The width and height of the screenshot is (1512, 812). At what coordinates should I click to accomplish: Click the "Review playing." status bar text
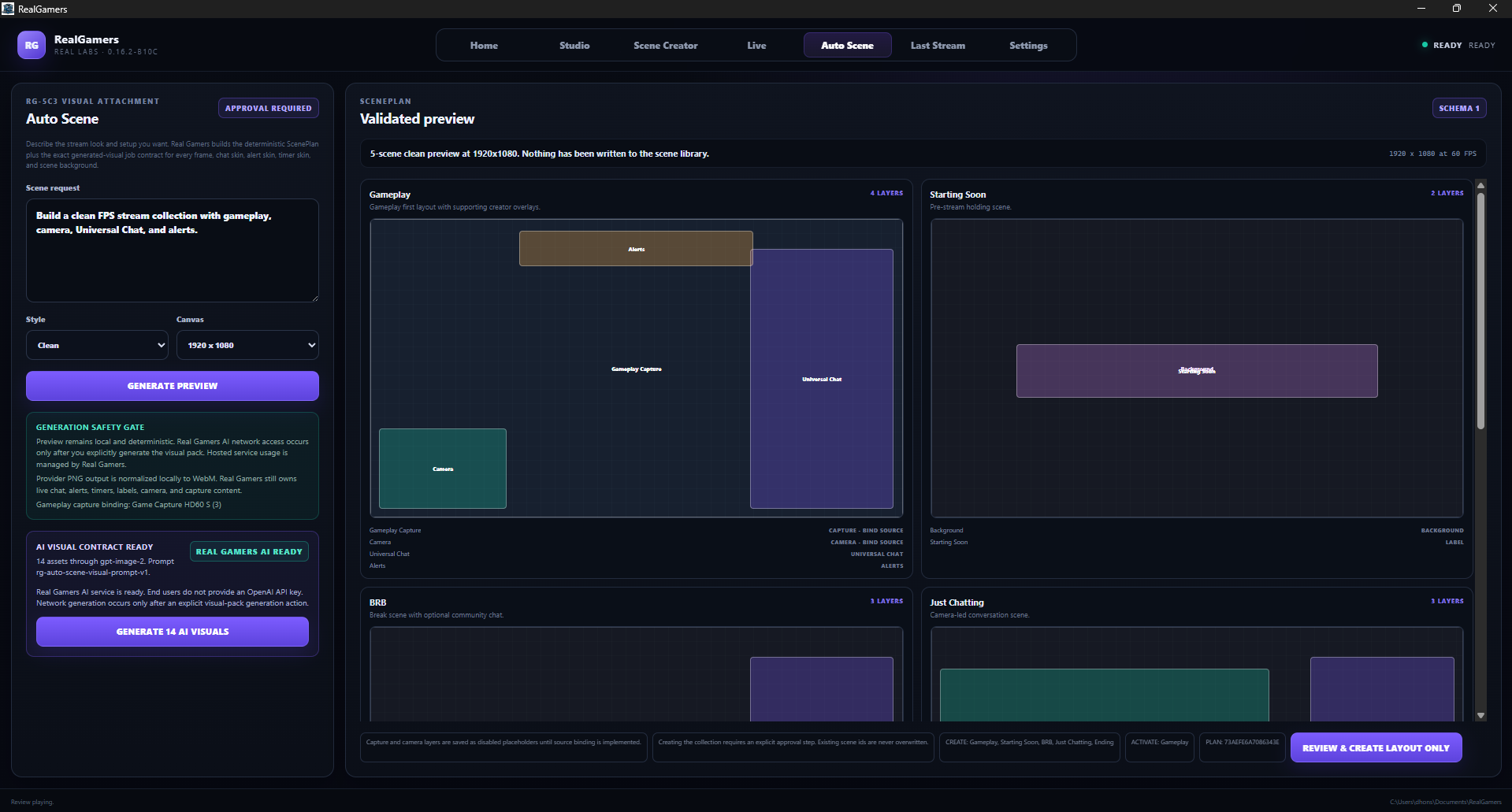click(x=32, y=803)
